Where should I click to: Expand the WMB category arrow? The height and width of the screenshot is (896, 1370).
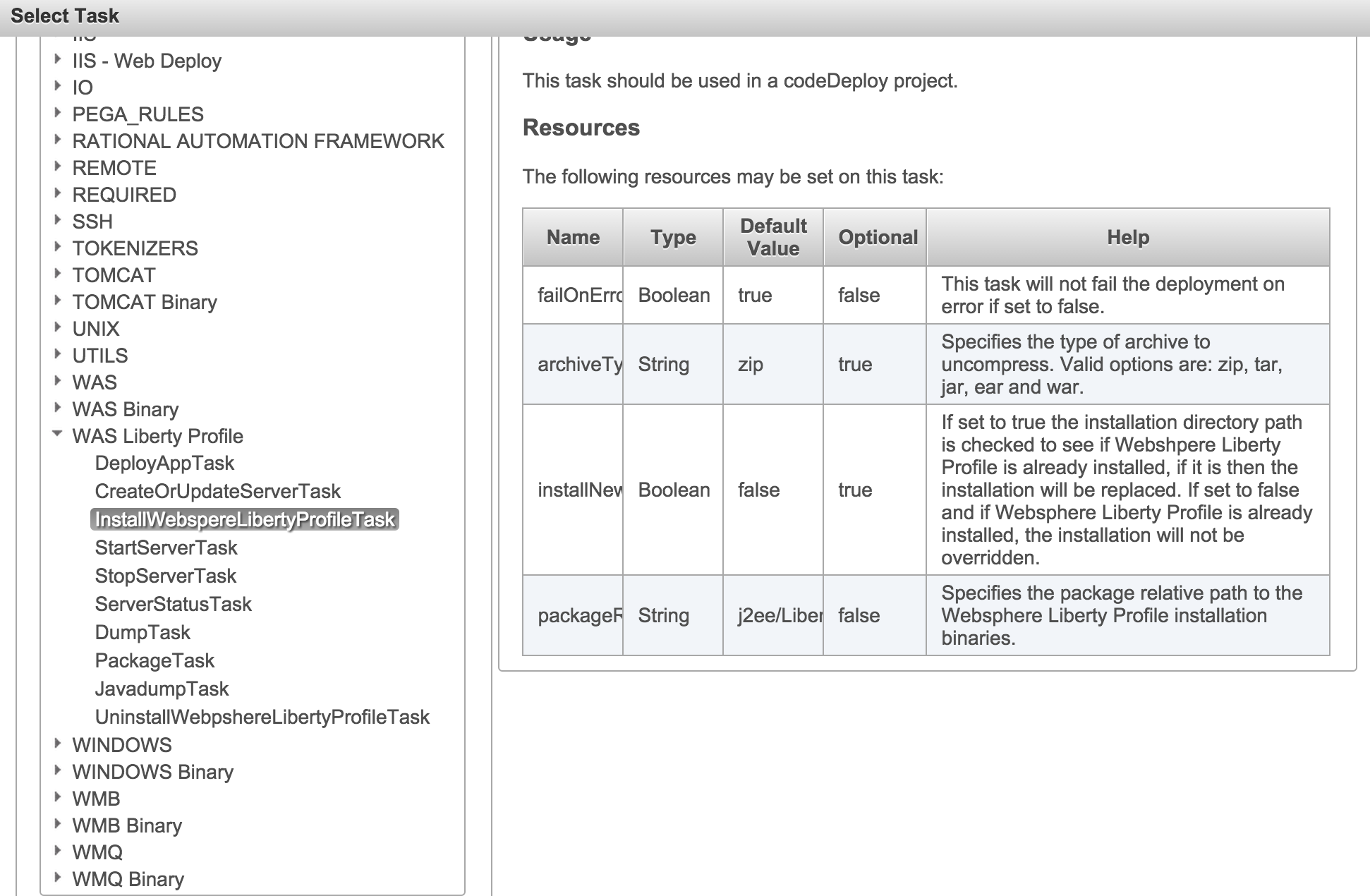click(x=58, y=798)
